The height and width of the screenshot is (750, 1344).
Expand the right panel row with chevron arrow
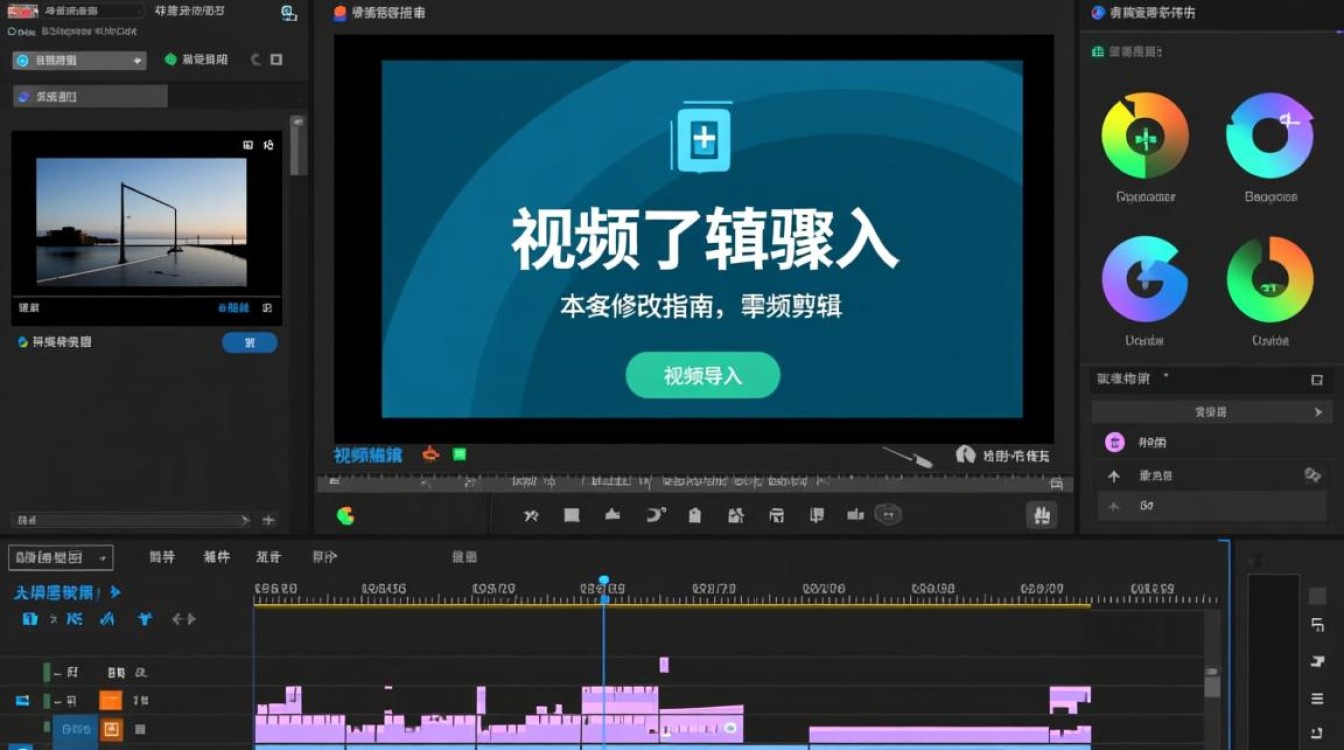tap(1211, 412)
